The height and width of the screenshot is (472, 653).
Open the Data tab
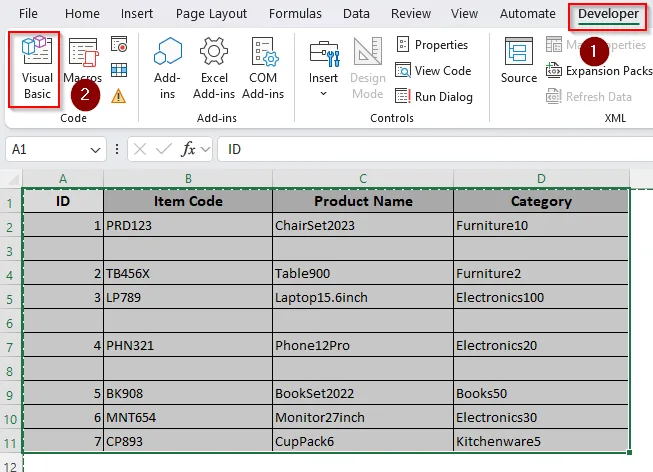click(356, 14)
